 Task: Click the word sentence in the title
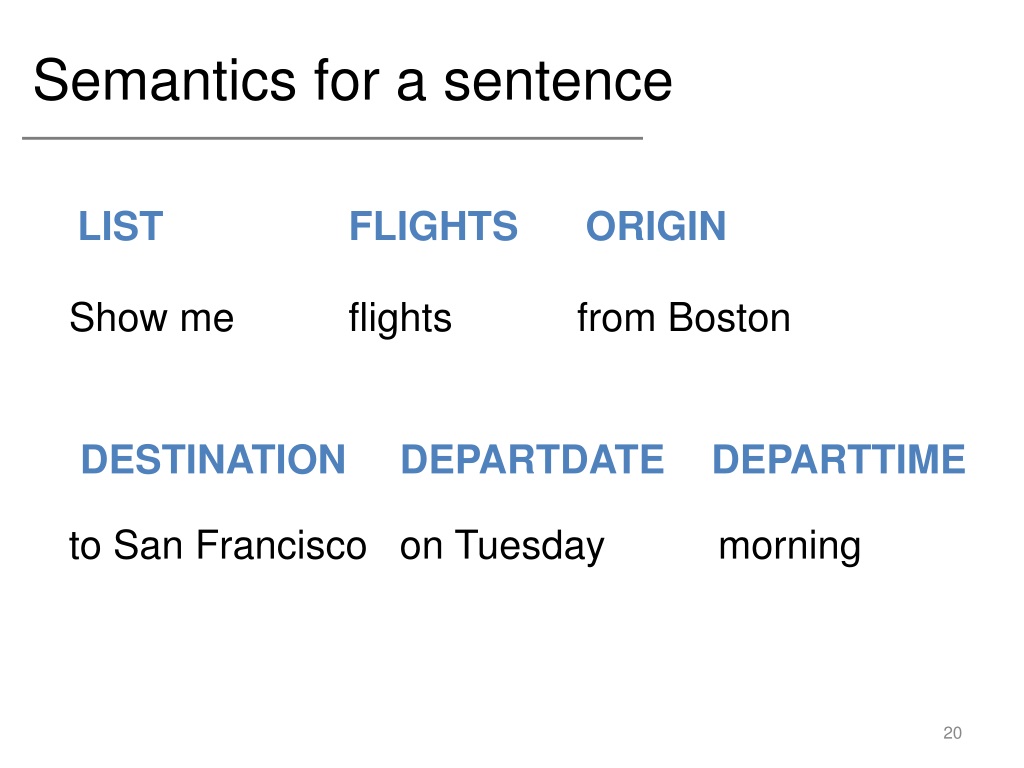(x=558, y=82)
